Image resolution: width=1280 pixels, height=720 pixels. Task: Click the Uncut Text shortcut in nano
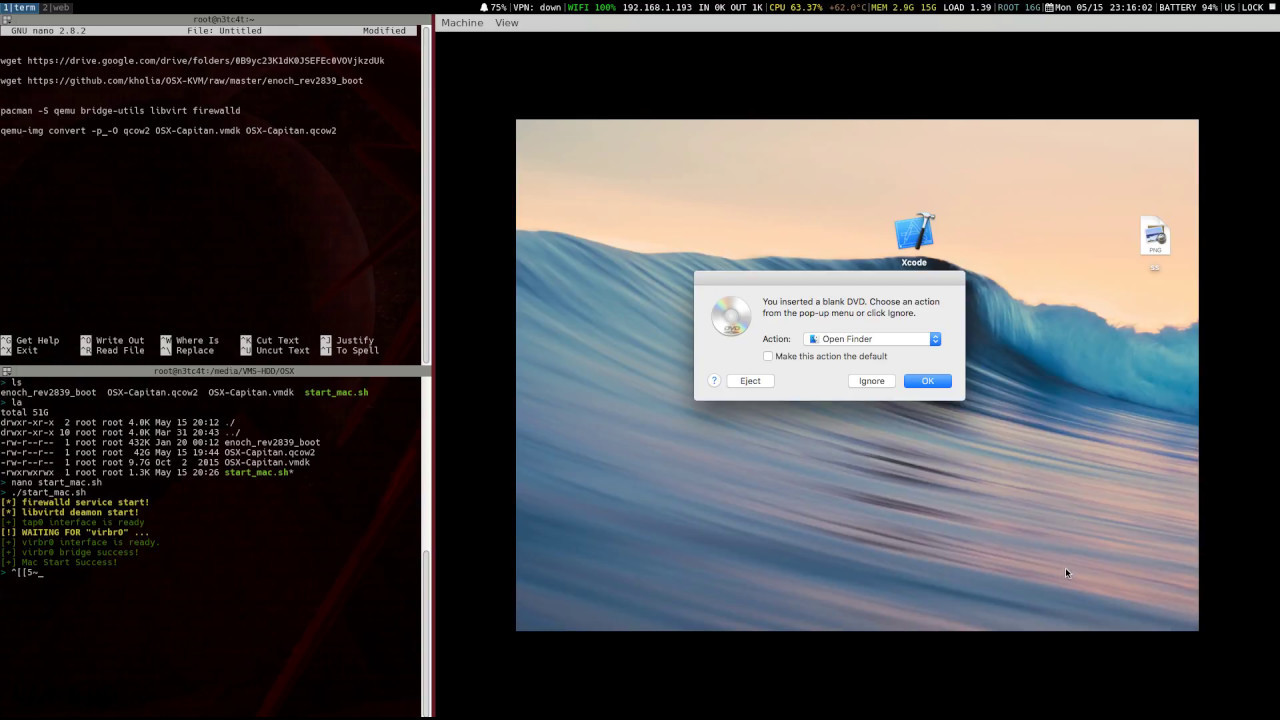point(275,351)
